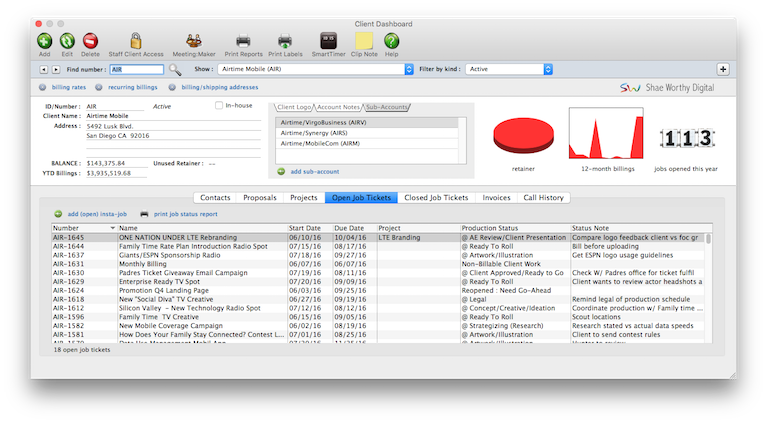The image size is (767, 423).
Task: Click the magnifying glass search icon
Action: click(175, 70)
